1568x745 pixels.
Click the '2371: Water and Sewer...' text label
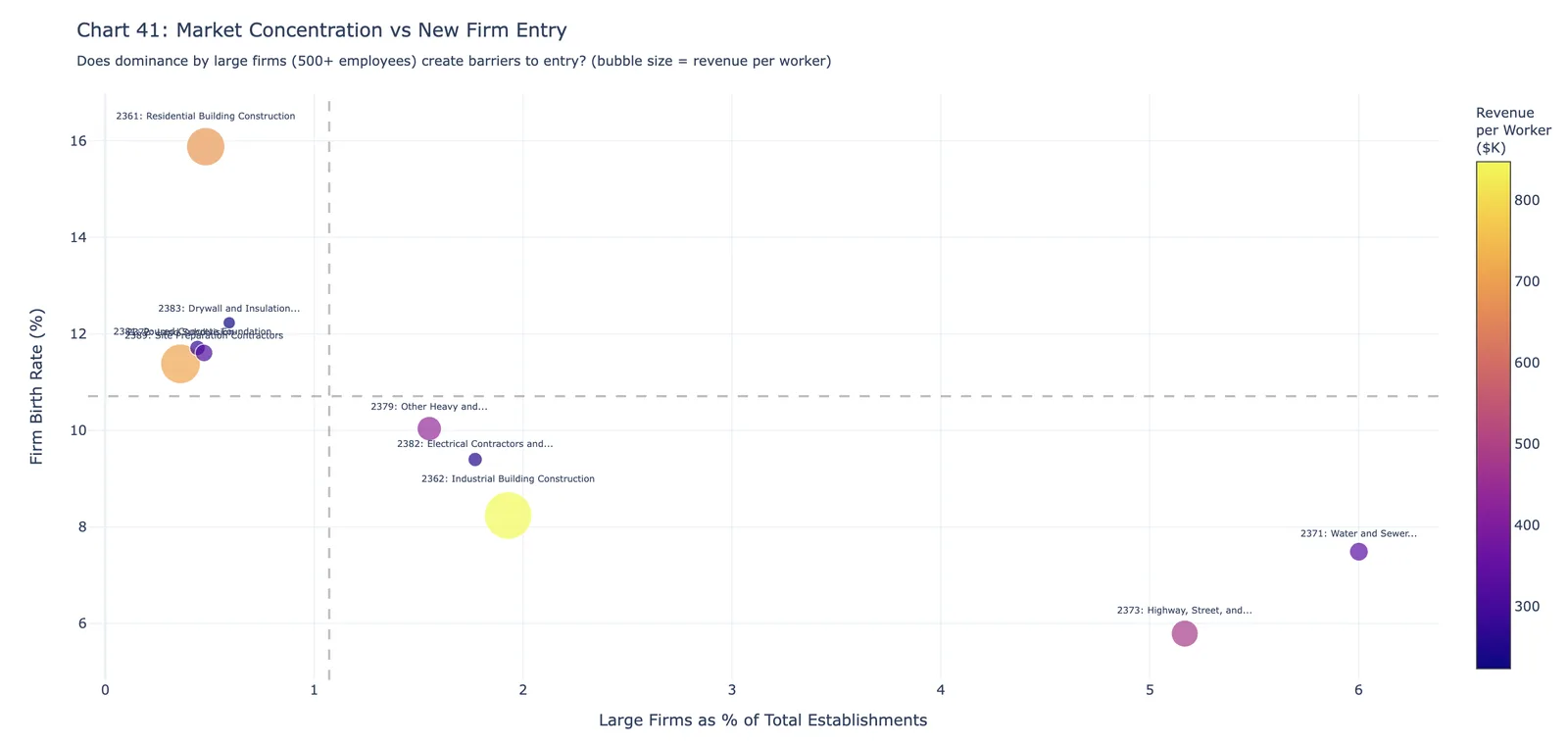[x=1358, y=534]
